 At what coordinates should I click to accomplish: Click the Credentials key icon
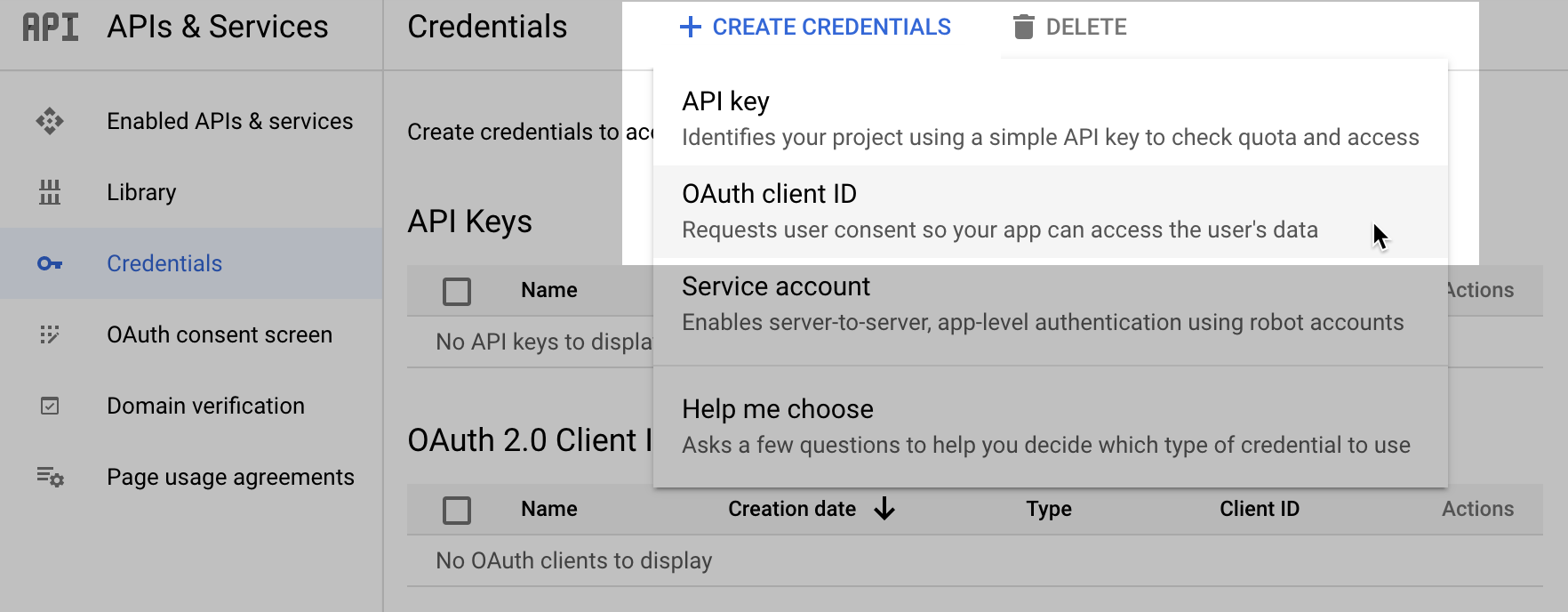50,263
